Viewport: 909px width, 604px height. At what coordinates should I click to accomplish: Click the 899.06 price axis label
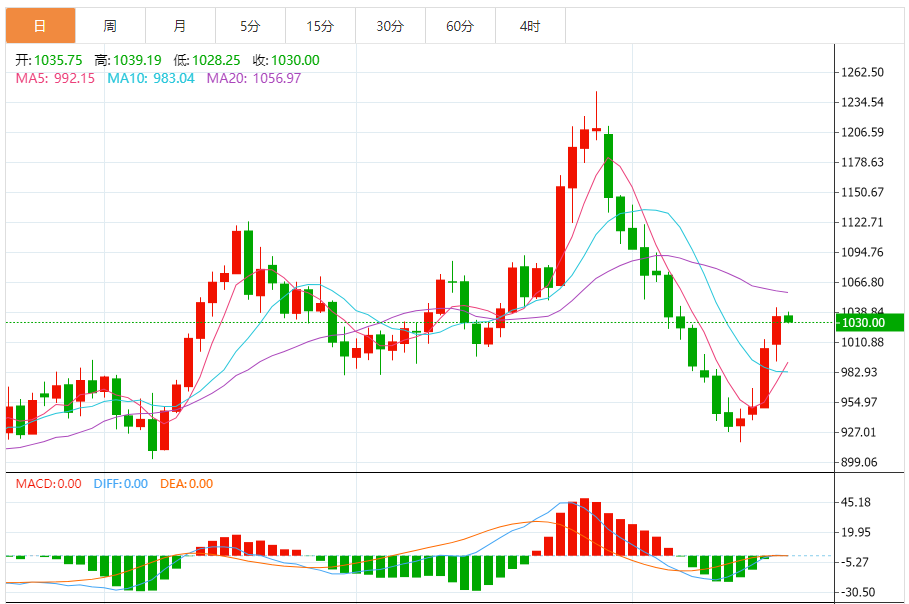[859, 463]
